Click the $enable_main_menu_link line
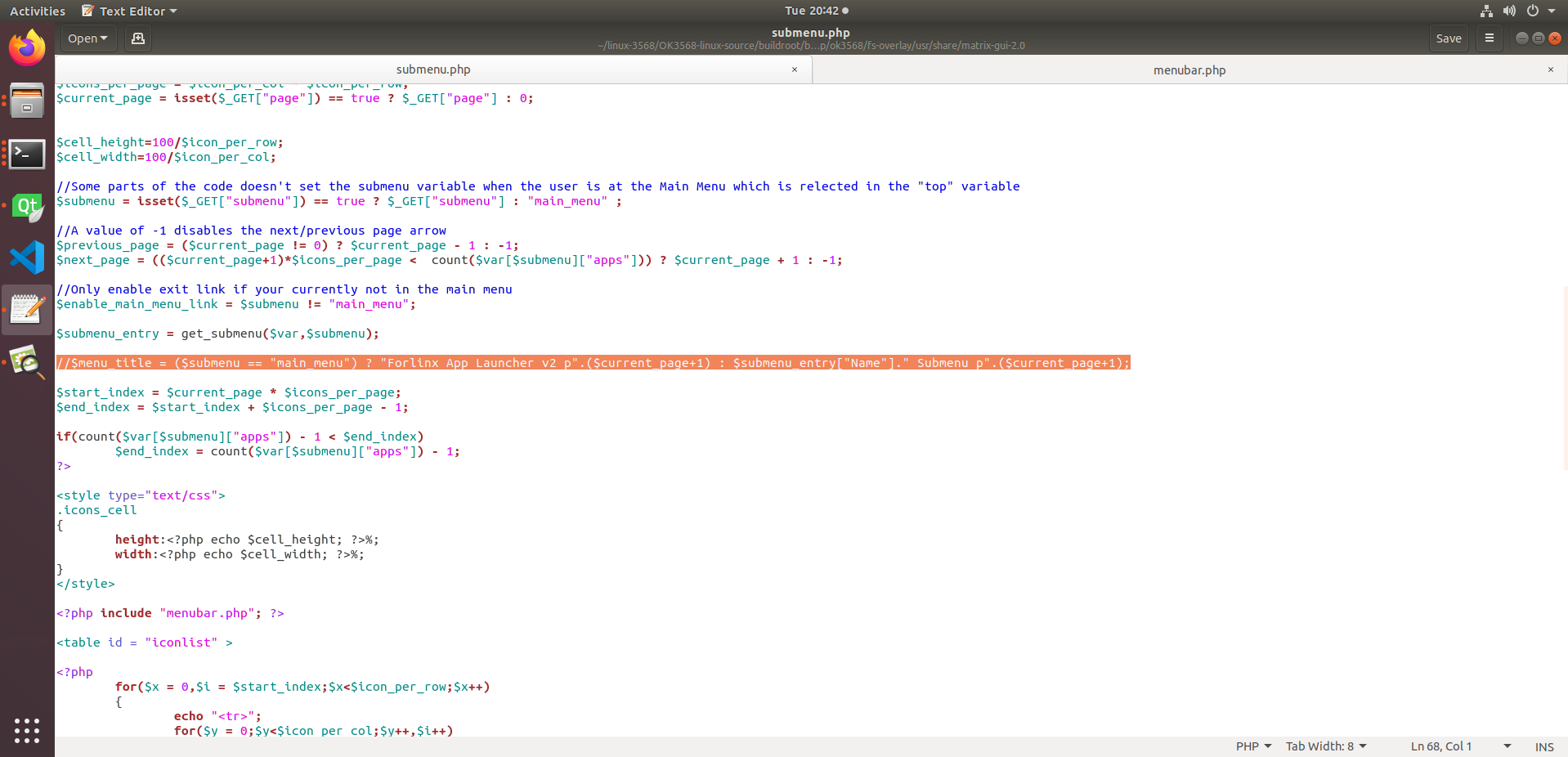 (236, 304)
